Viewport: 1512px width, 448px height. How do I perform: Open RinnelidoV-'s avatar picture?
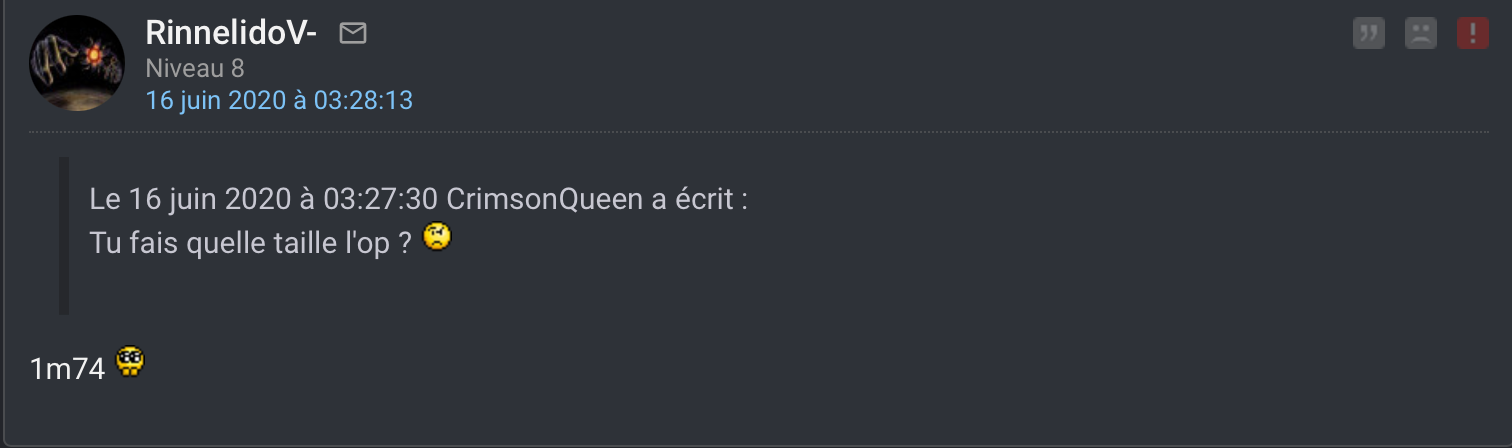[x=77, y=63]
